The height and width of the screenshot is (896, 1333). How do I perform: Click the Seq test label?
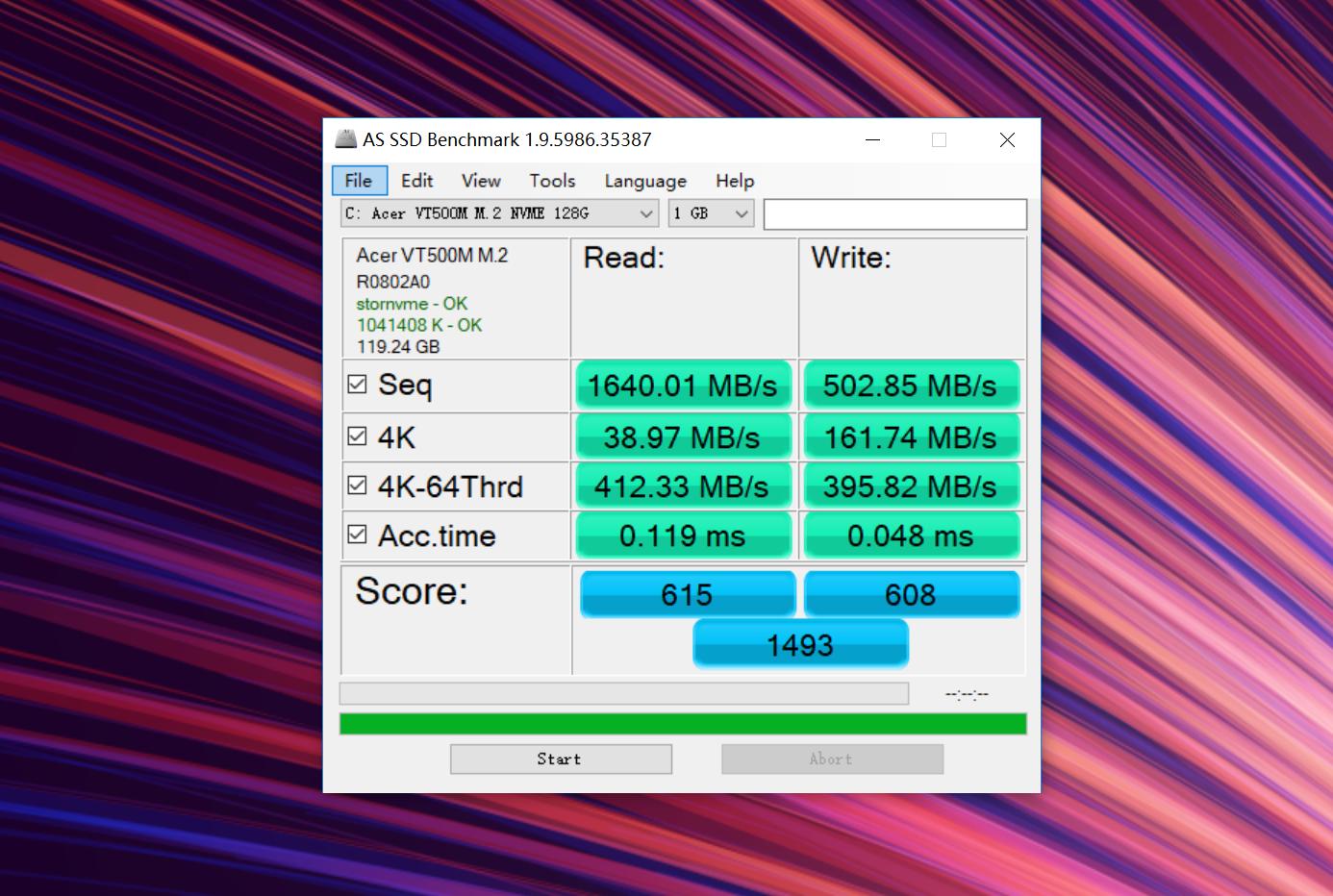coord(405,386)
